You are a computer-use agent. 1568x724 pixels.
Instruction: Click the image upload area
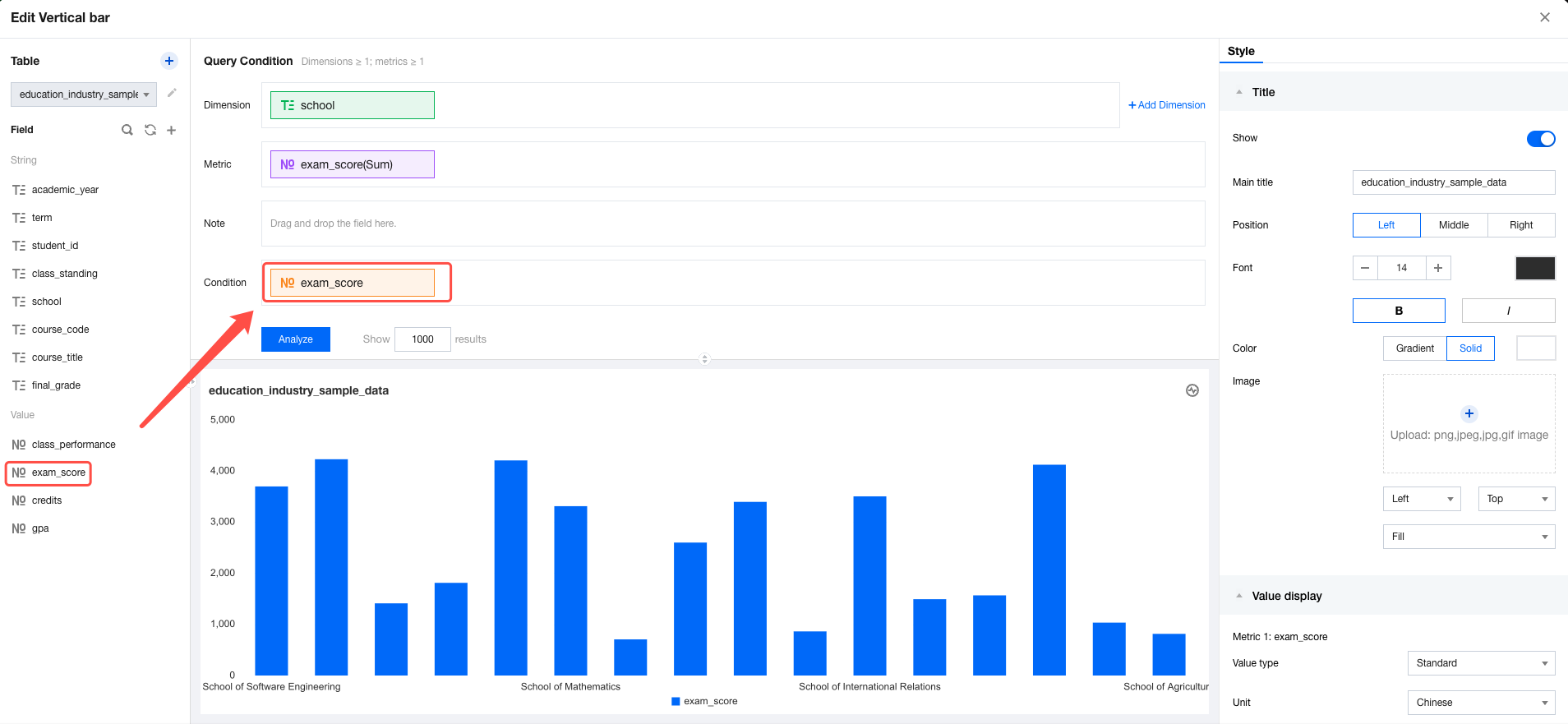tap(1469, 424)
